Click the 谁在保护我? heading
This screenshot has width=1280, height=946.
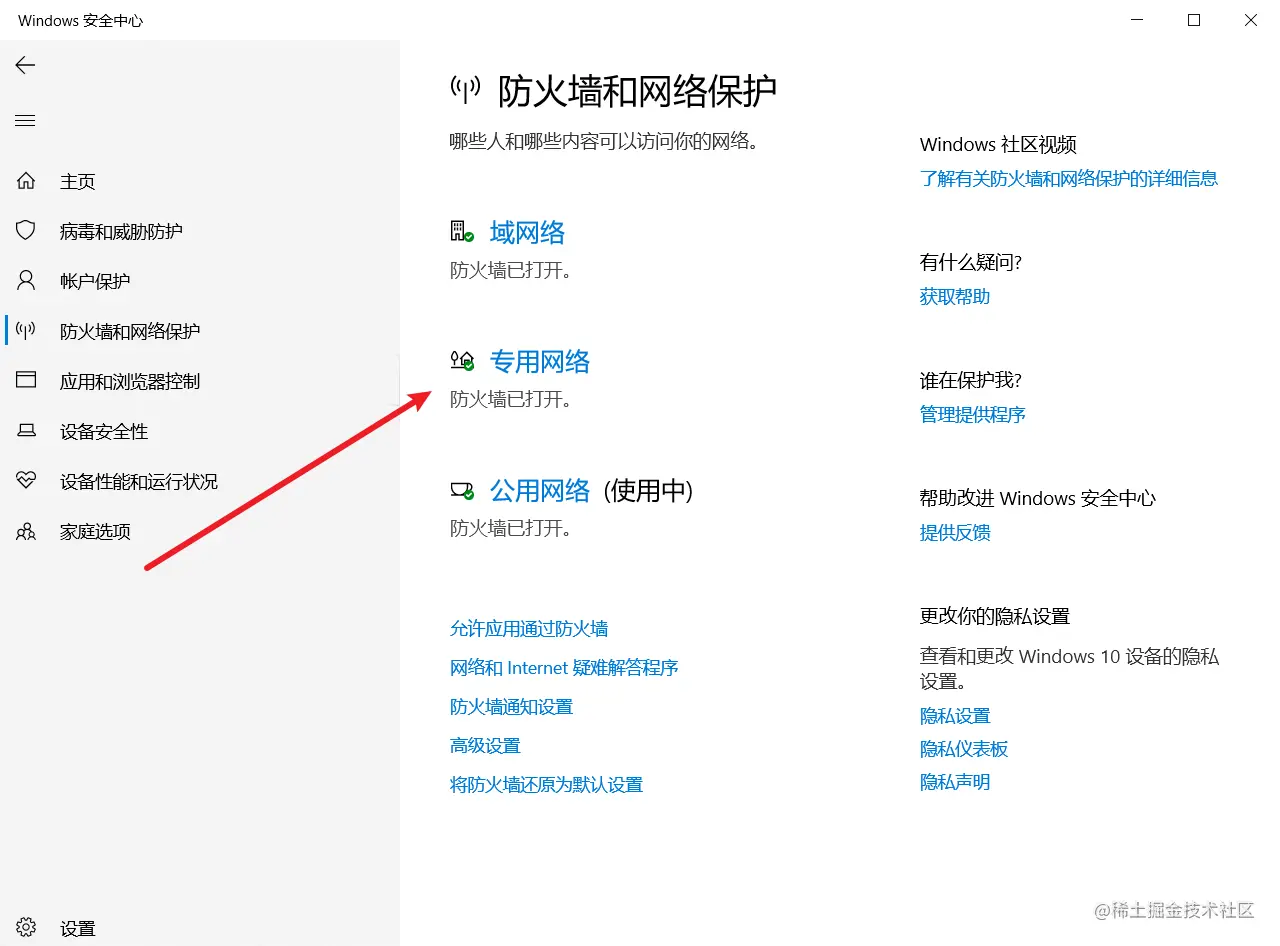click(x=971, y=380)
